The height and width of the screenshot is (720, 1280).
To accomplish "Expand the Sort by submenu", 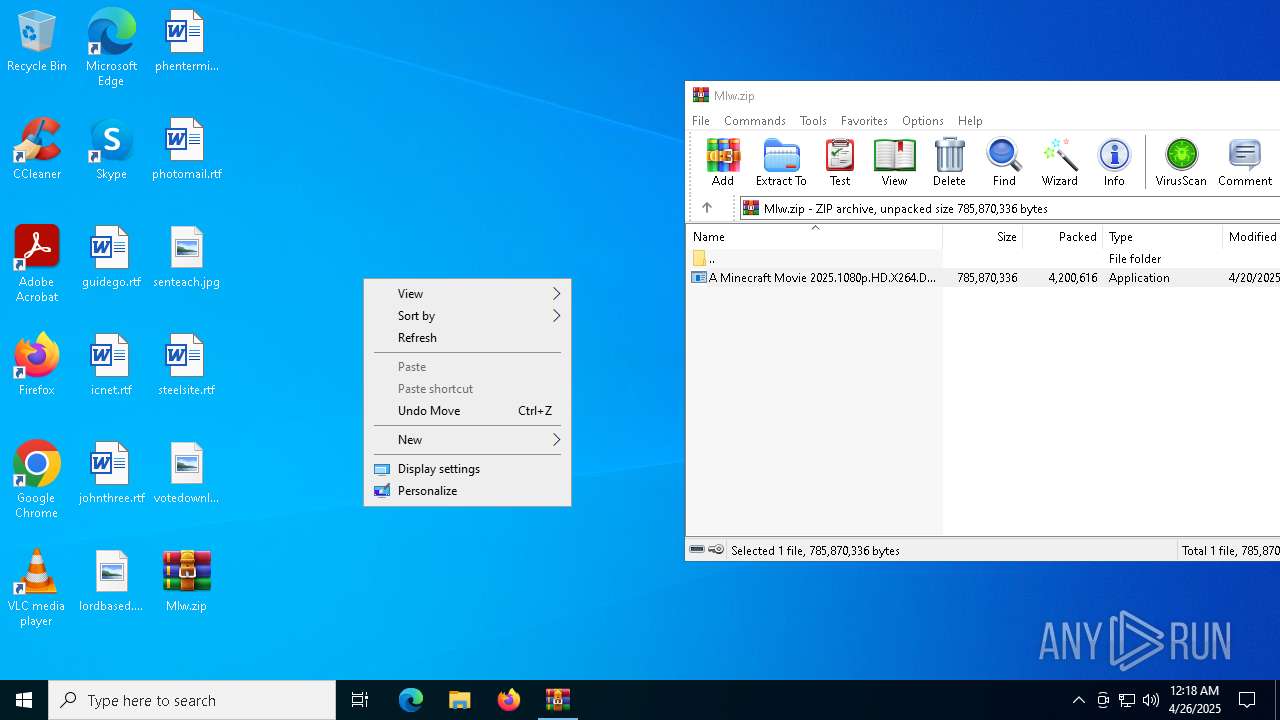I will (467, 315).
